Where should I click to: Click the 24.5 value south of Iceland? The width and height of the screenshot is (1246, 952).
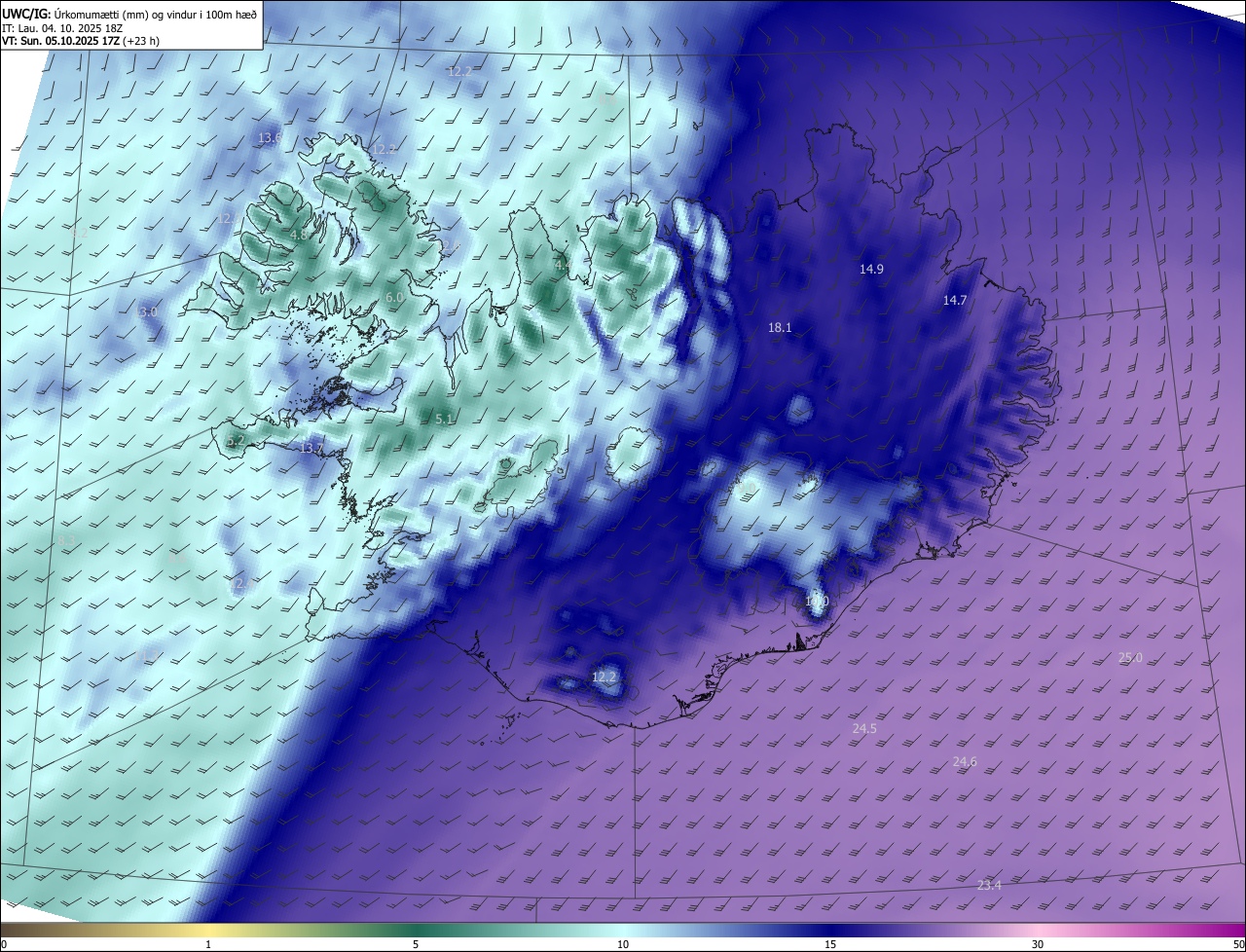coord(864,728)
